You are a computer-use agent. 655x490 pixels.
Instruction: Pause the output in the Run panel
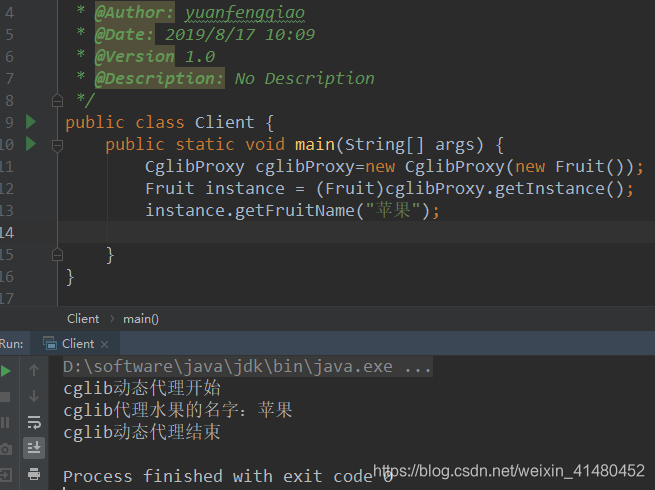coord(5,422)
